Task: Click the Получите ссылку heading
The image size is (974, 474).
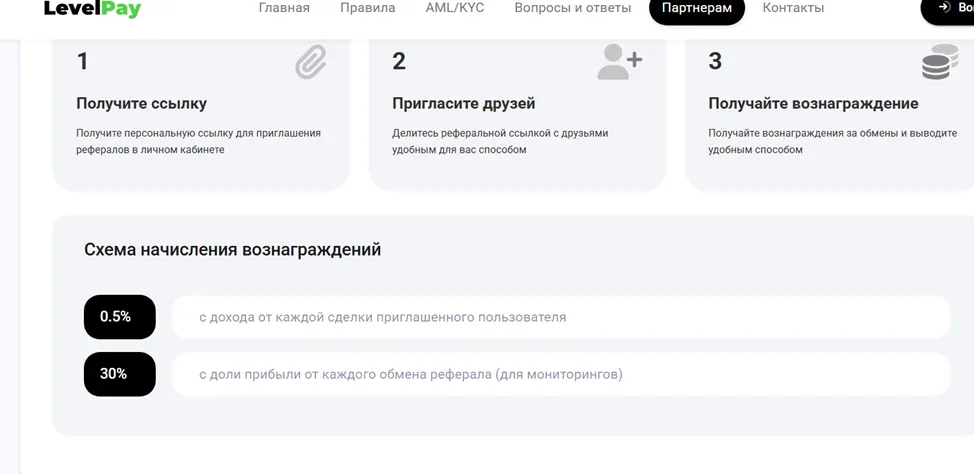Action: pyautogui.click(x=142, y=104)
